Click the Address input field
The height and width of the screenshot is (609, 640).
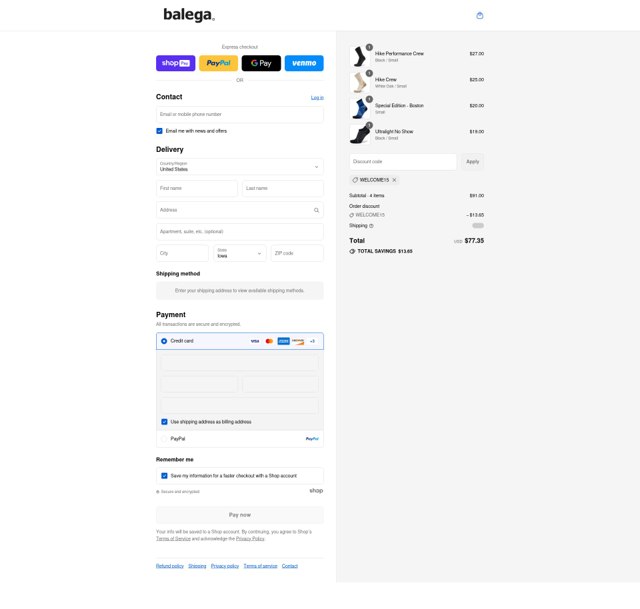tap(240, 210)
